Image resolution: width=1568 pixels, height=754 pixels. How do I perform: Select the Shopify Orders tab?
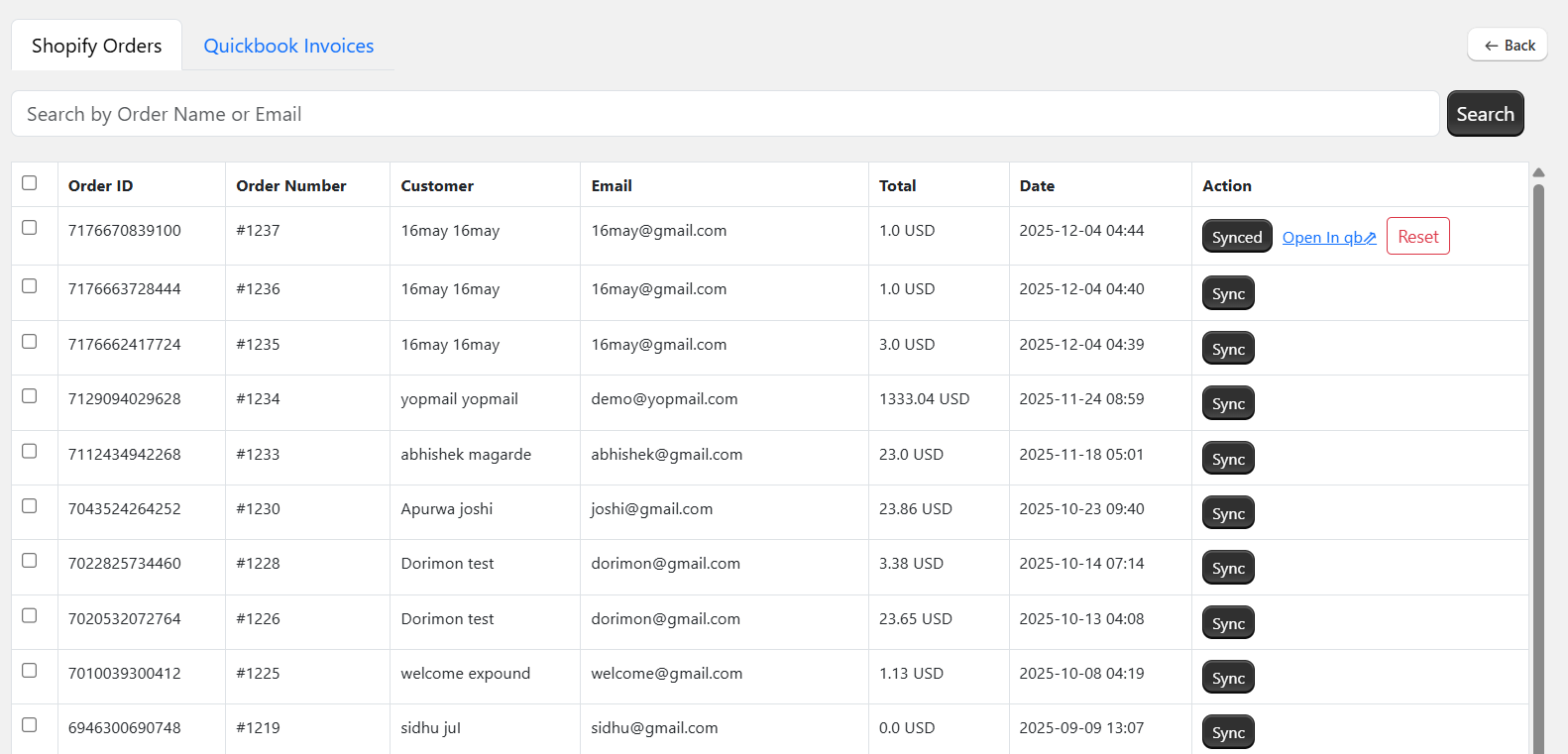(96, 47)
